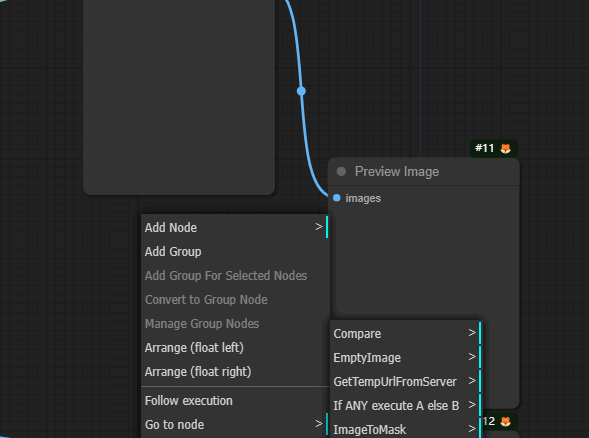Screen dimensions: 589x438
Task: Open the Add Node submenu
Action: pos(235,227)
